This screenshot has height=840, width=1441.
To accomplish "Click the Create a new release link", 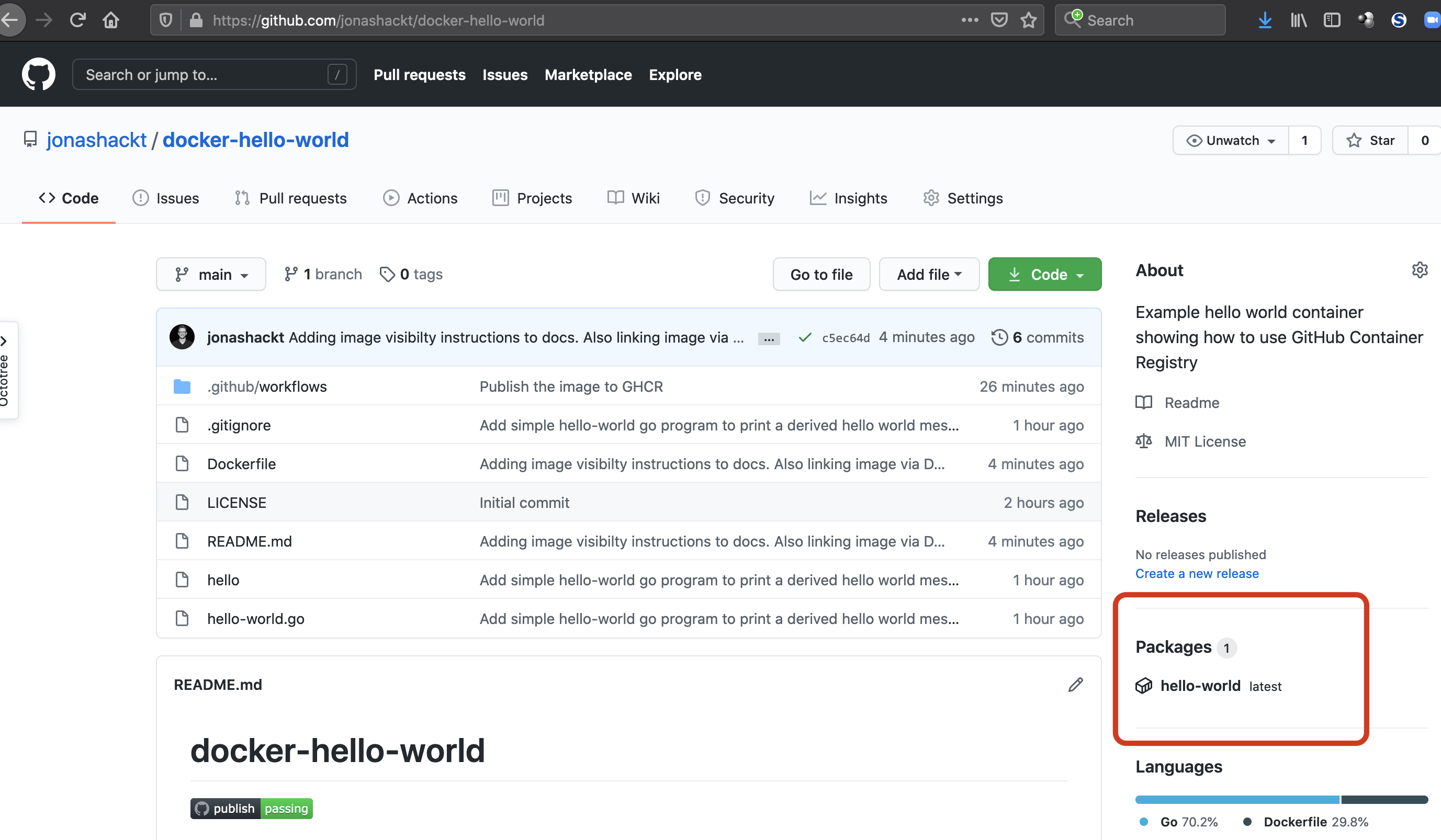I will 1197,573.
